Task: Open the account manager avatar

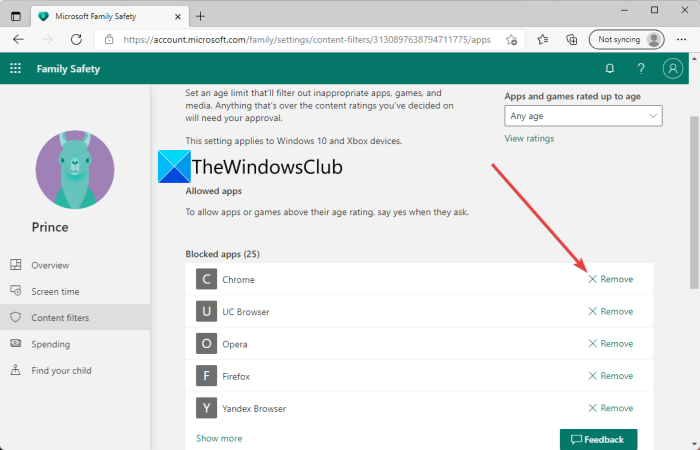Action: point(673,68)
